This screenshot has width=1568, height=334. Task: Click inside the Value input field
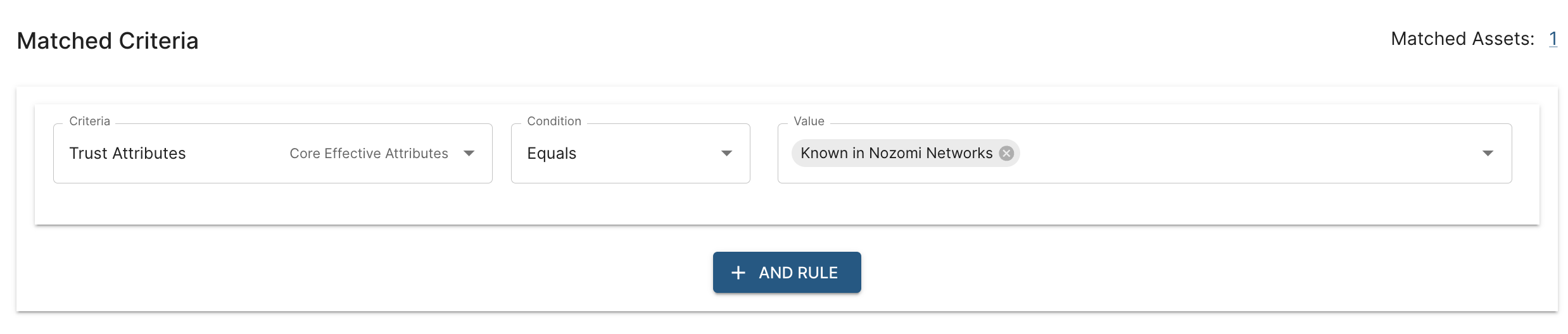pos(1235,154)
